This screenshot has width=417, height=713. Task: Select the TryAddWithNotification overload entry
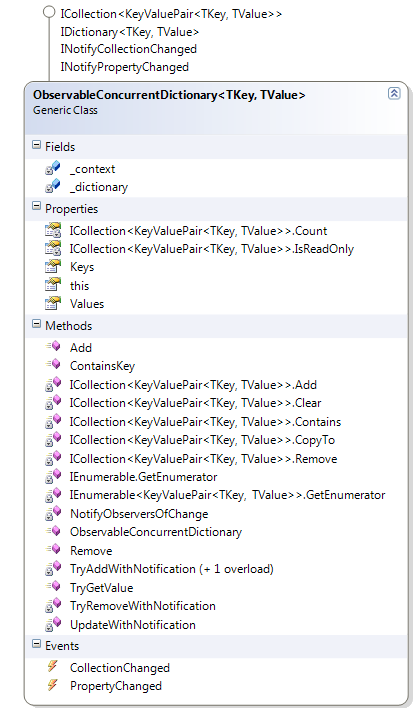click(171, 569)
